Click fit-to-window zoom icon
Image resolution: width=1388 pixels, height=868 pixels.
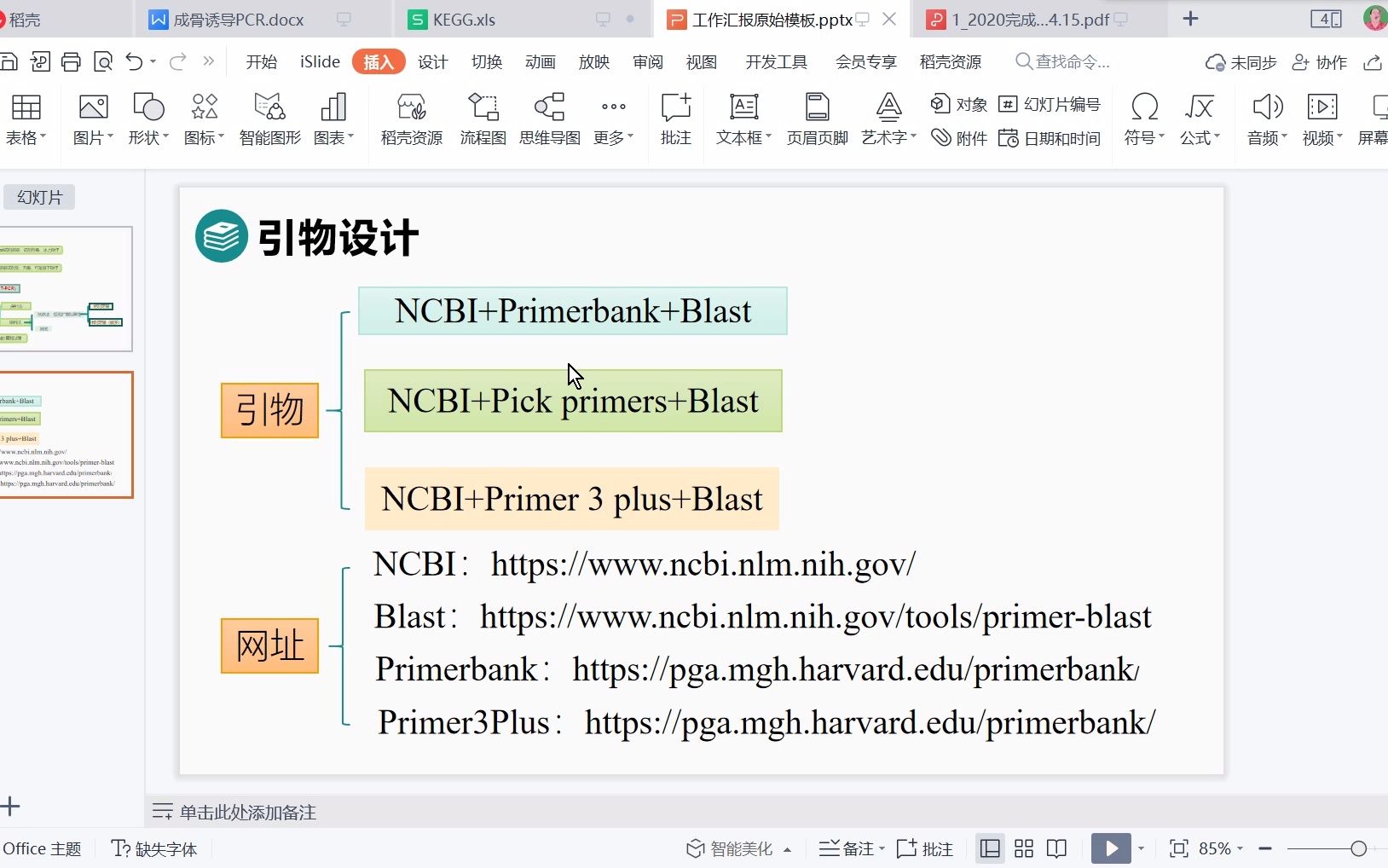pyautogui.click(x=1179, y=848)
